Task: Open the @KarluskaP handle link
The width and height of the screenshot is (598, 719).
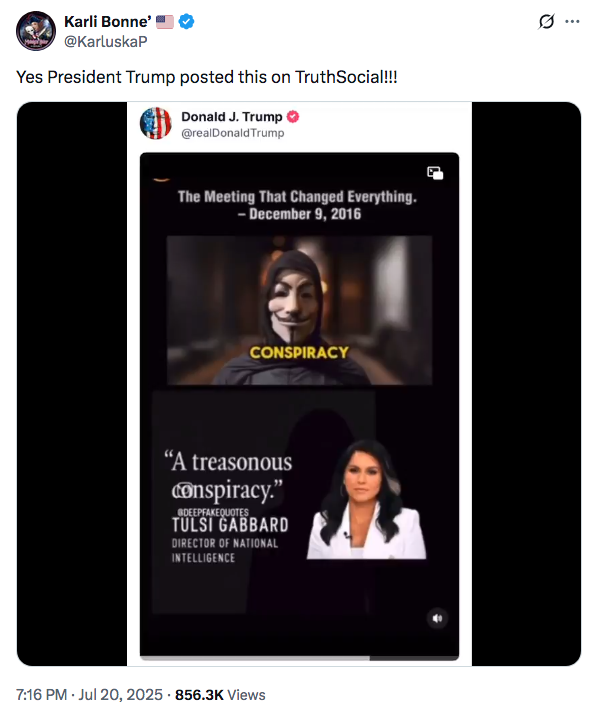Action: pyautogui.click(x=106, y=42)
